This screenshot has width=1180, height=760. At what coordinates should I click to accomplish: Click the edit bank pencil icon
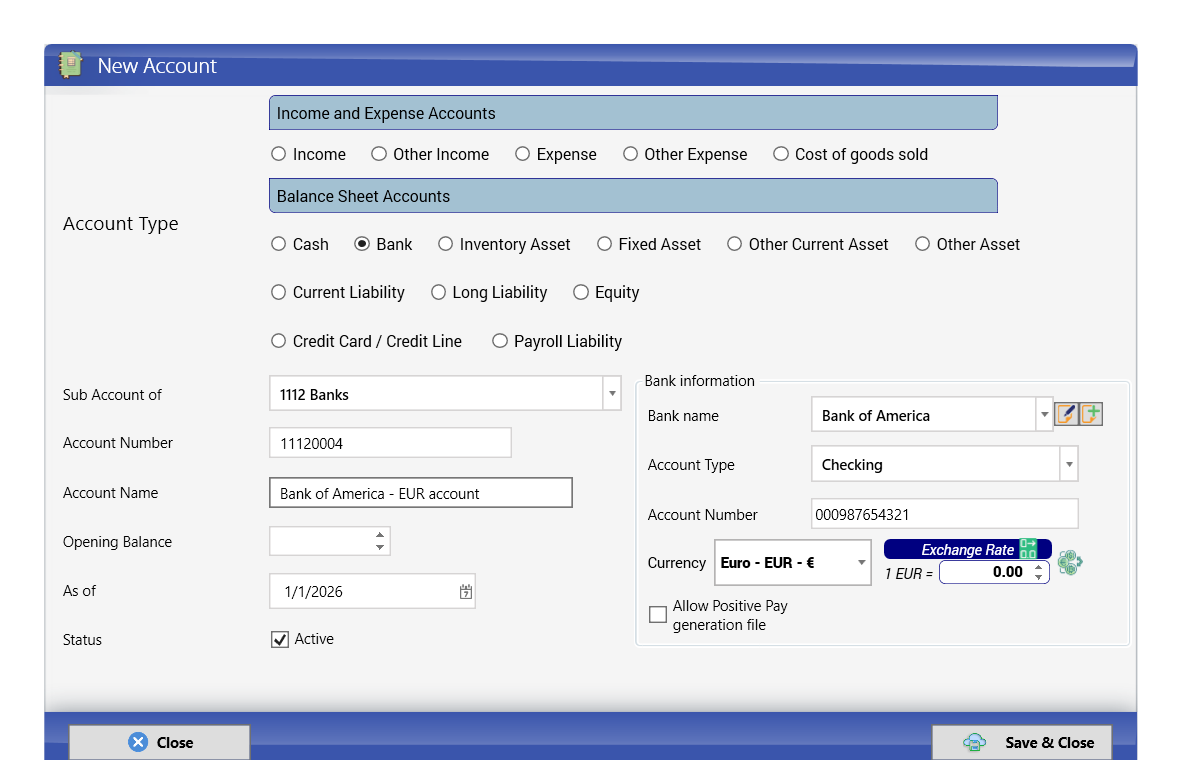click(1066, 414)
